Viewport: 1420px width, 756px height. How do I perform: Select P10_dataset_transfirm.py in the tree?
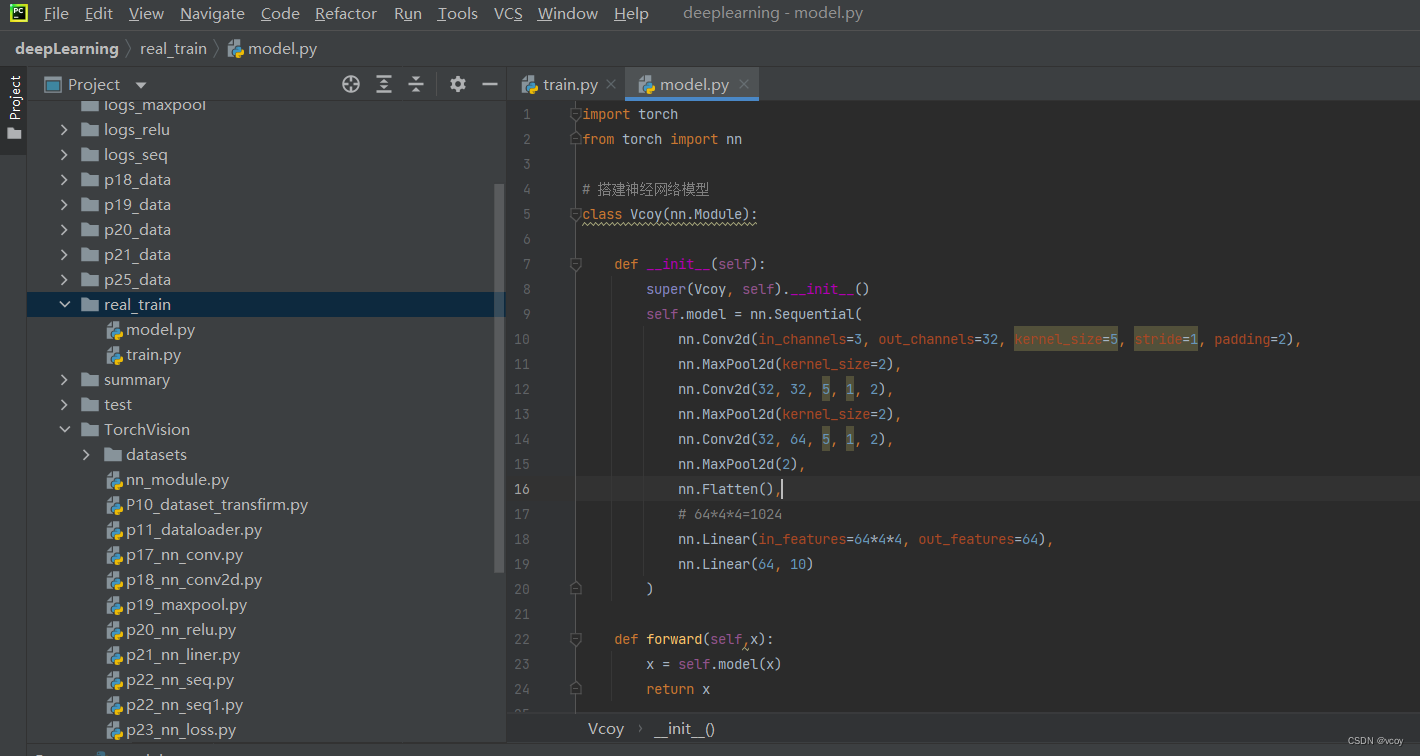pyautogui.click(x=217, y=505)
